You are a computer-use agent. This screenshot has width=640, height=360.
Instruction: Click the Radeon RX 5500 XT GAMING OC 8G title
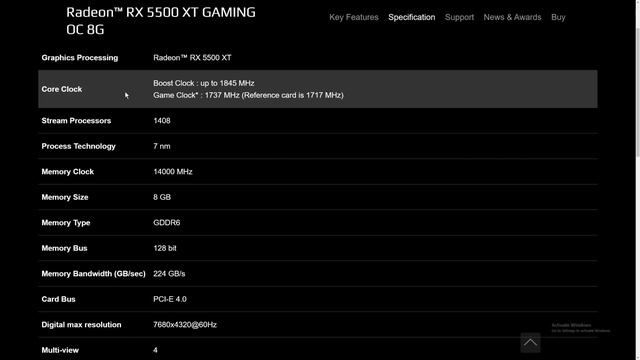161,20
